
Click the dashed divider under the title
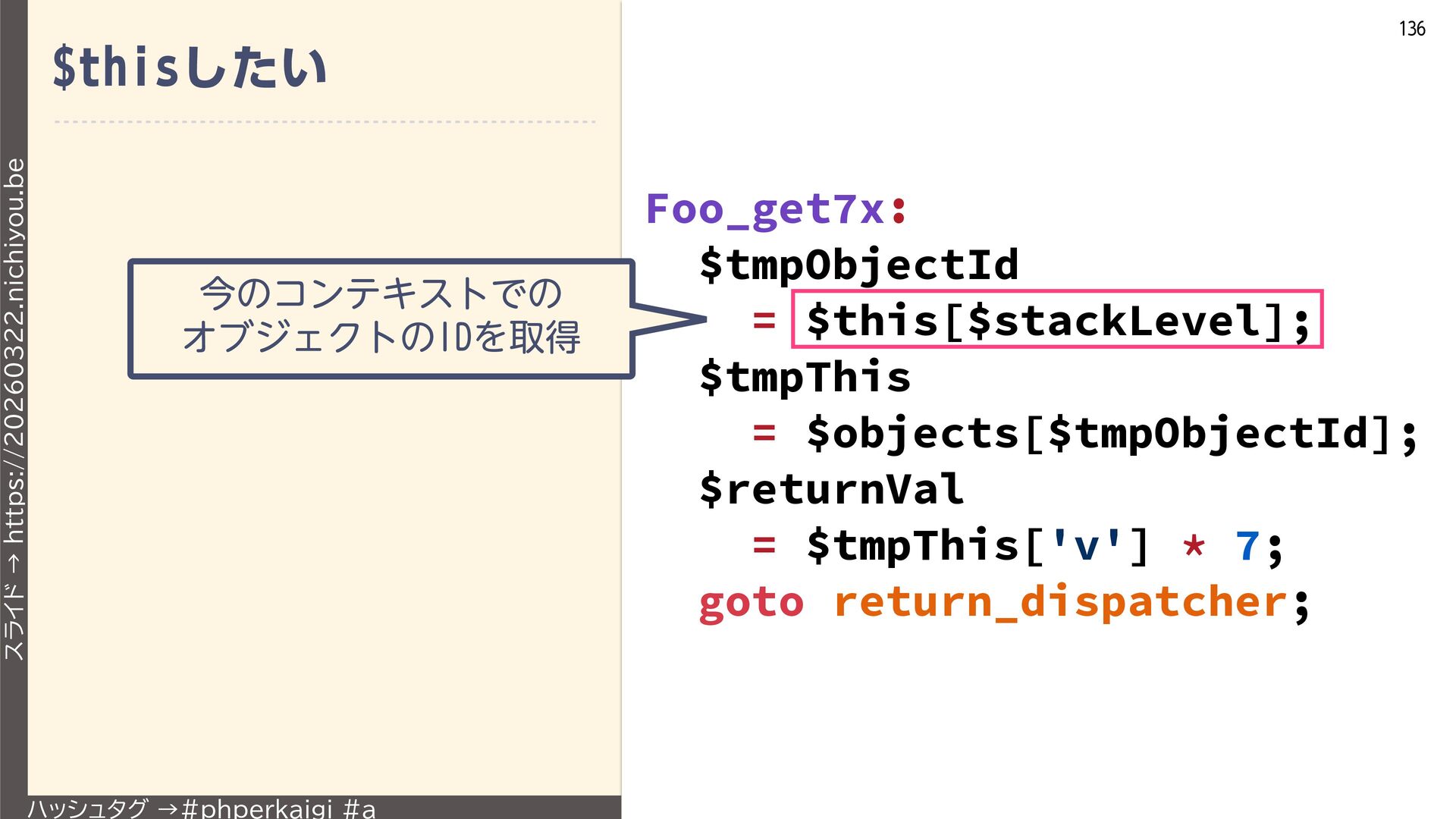pyautogui.click(x=325, y=121)
